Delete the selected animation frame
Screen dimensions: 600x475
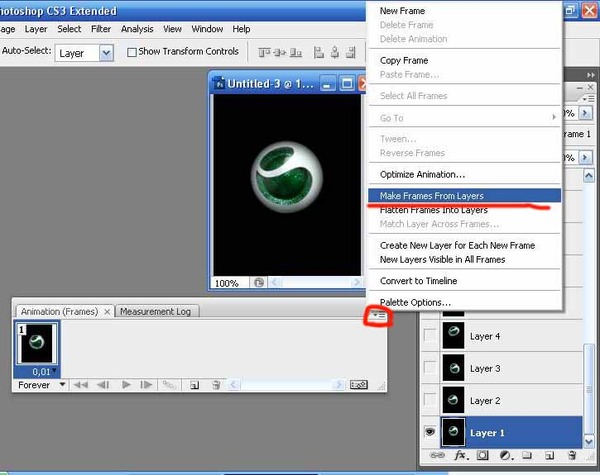tap(216, 385)
